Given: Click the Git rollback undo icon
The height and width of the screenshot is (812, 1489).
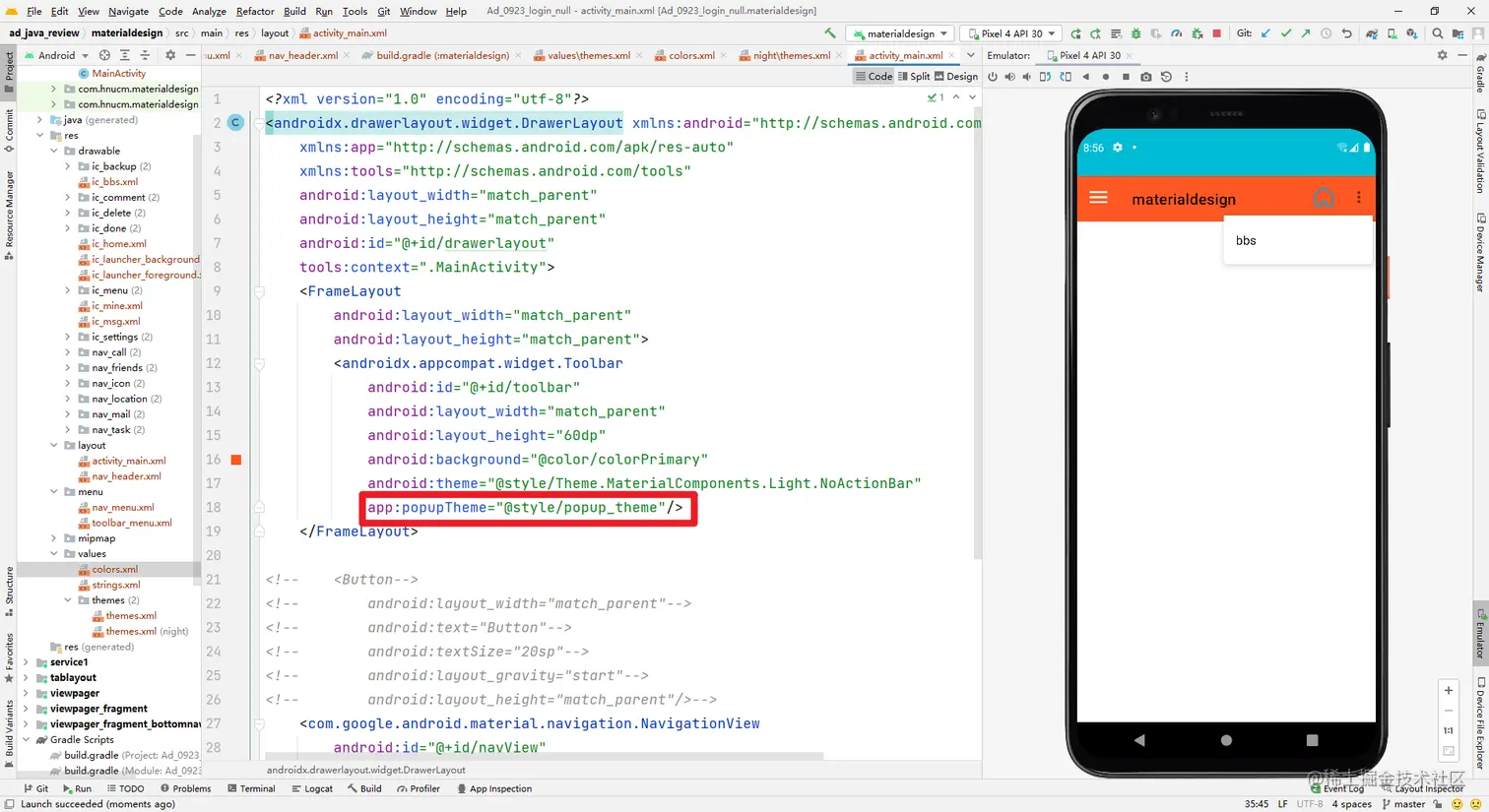Looking at the screenshot, I should pyautogui.click(x=1346, y=33).
